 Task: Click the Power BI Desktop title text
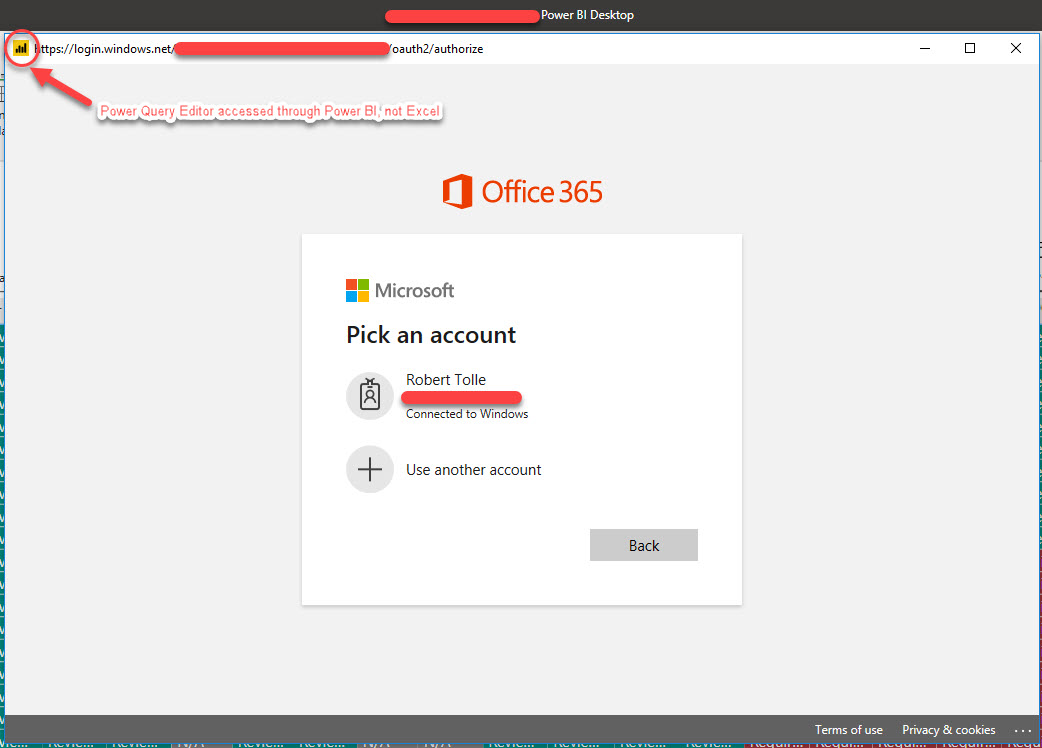point(587,15)
